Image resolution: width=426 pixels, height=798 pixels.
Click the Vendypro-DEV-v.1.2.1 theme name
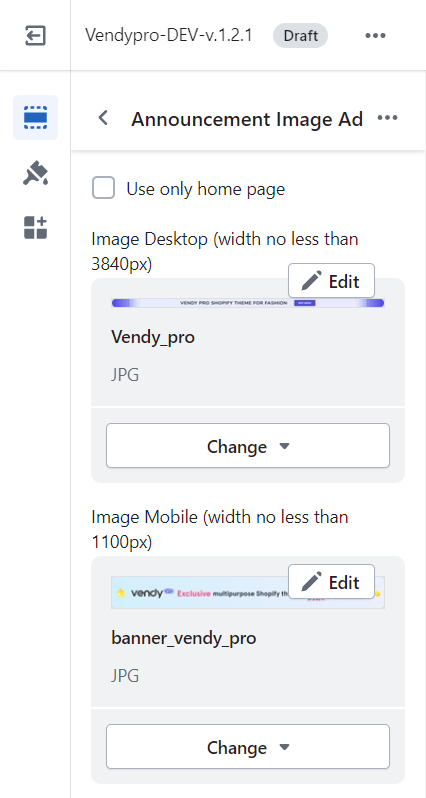pos(168,36)
